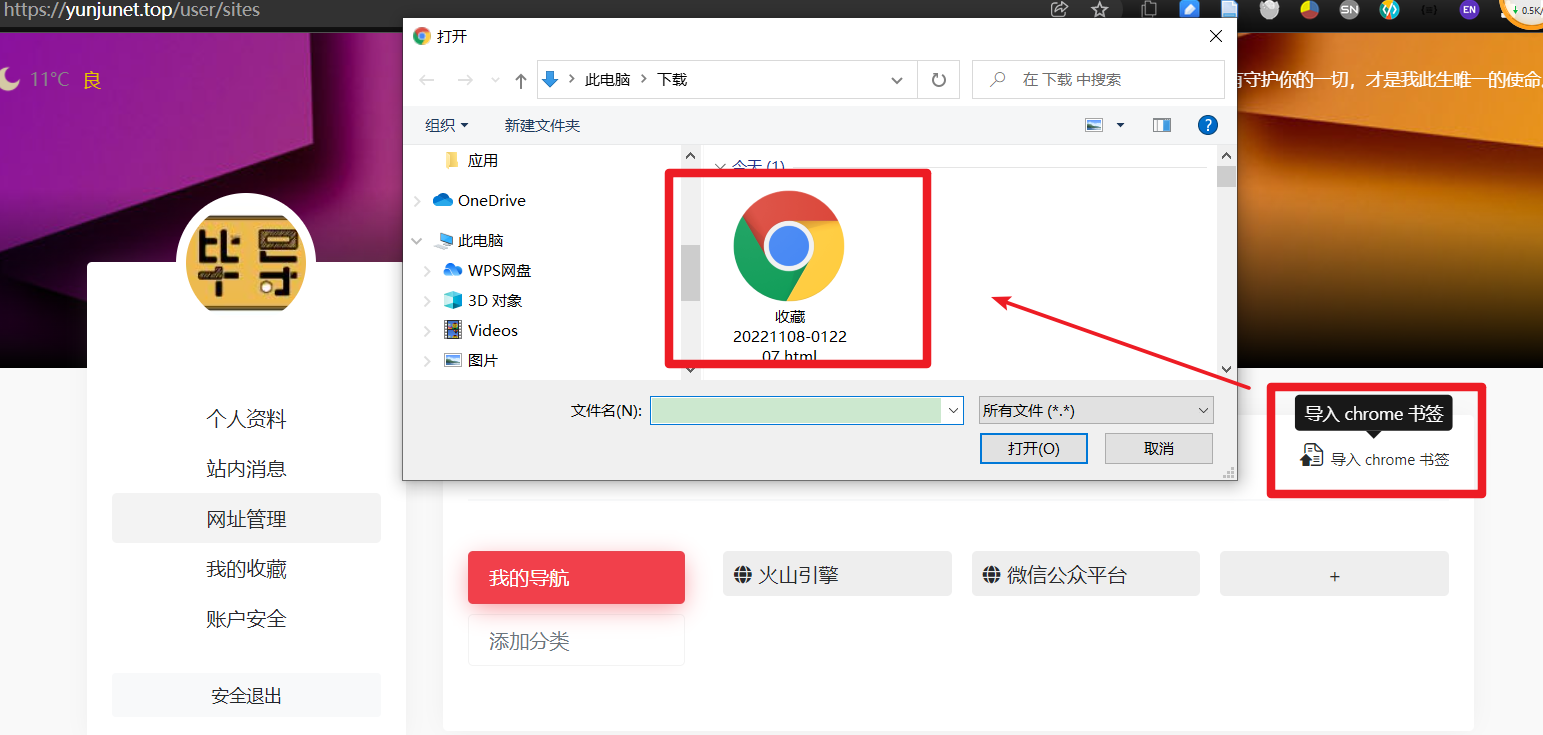Viewport: 1543px width, 735px height.
Task: Click the file list scroll-down arrow
Action: coord(1226,369)
